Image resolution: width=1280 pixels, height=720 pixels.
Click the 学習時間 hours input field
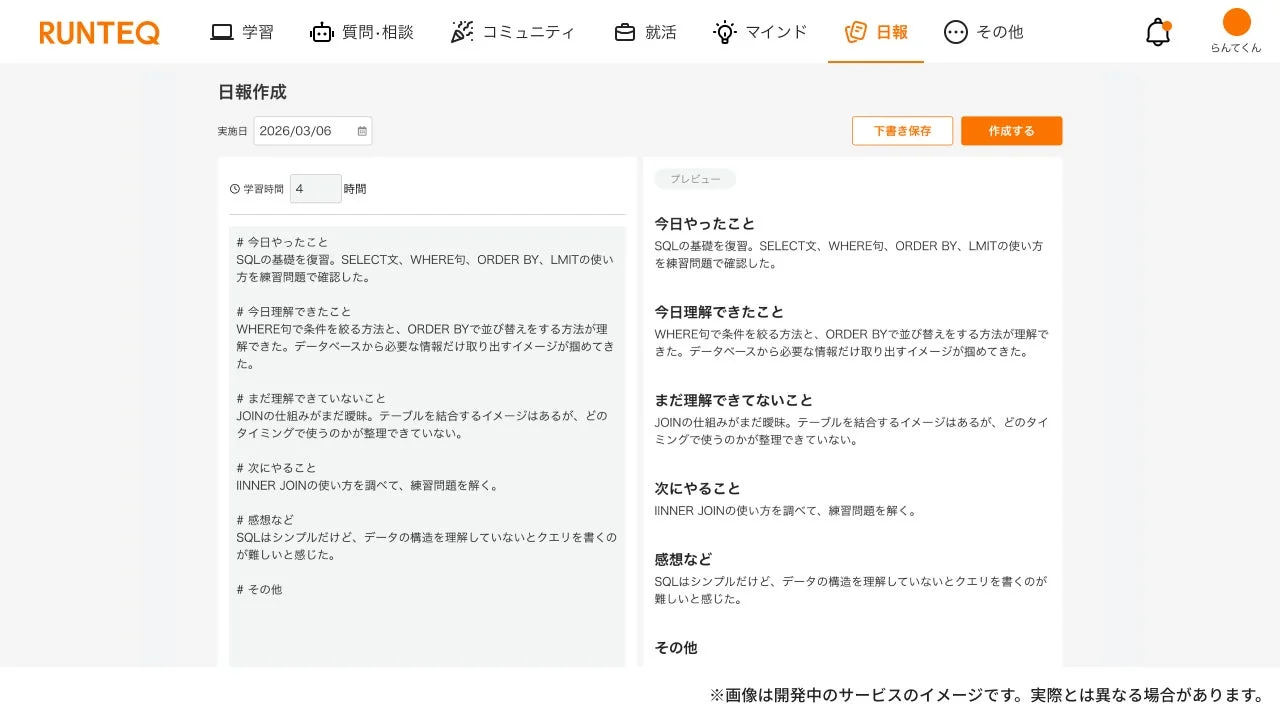[x=315, y=188]
